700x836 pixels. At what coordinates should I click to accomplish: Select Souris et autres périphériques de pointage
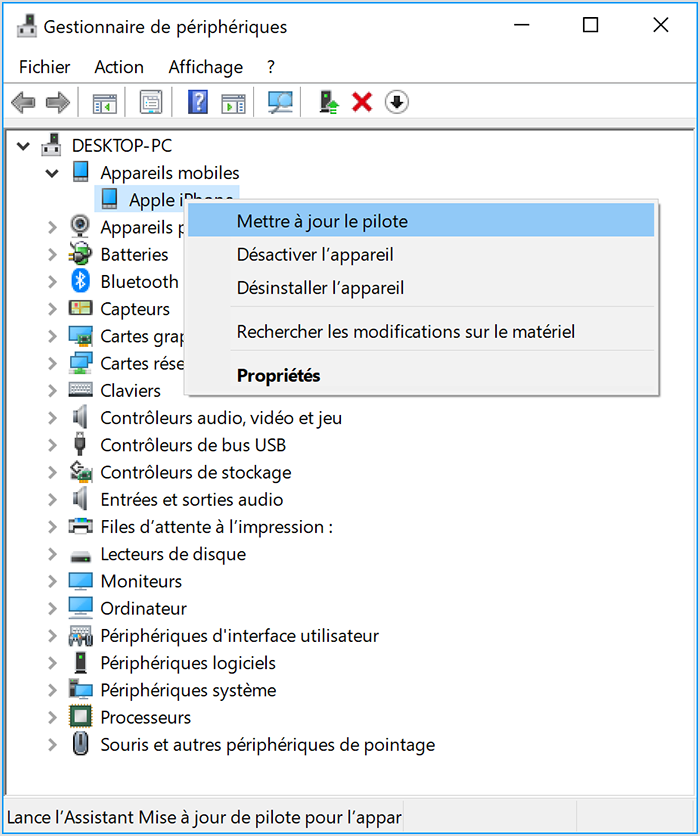(267, 745)
